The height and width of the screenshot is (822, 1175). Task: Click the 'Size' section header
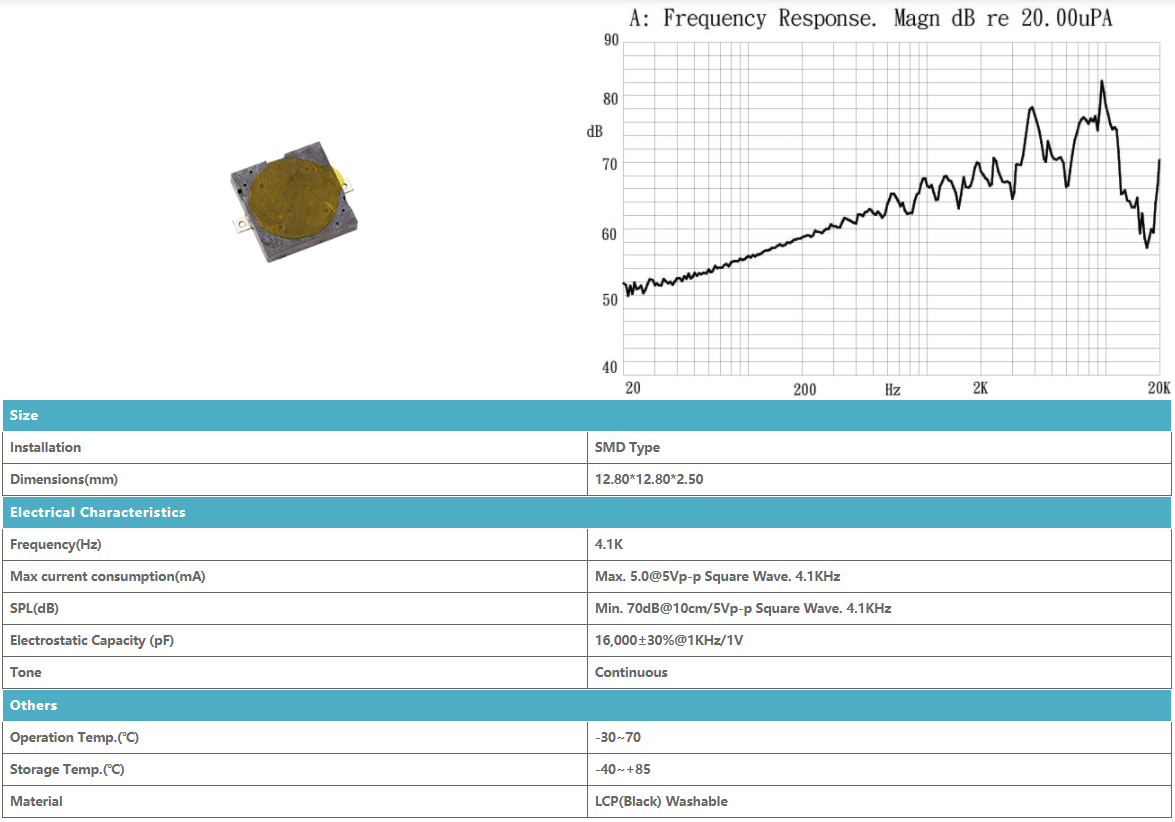(x=587, y=415)
